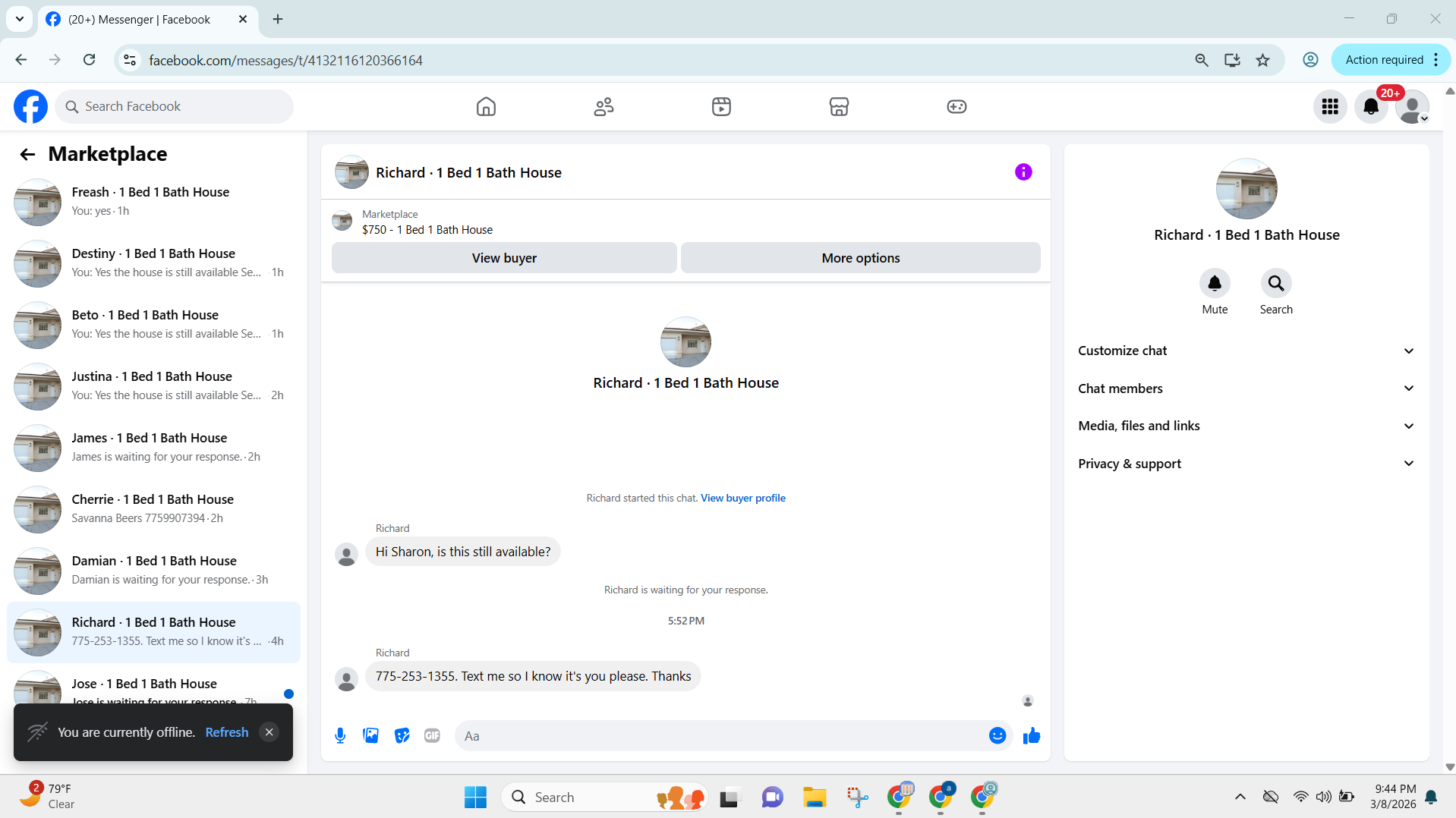
Task: Go to the Home feed icon
Action: pos(486,106)
